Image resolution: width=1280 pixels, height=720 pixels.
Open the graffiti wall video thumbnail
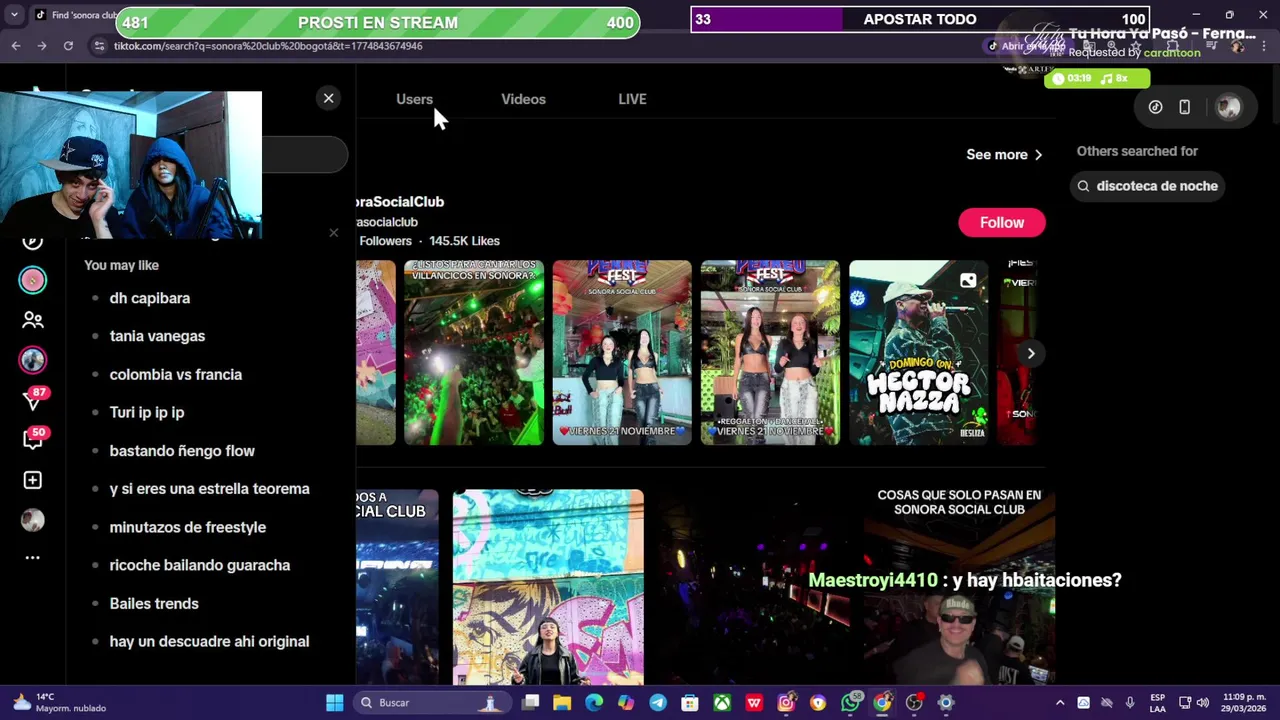(548, 587)
